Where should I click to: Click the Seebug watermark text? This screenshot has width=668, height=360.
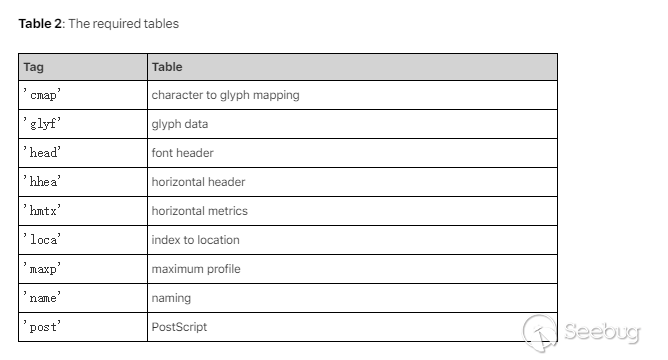[x=602, y=332]
